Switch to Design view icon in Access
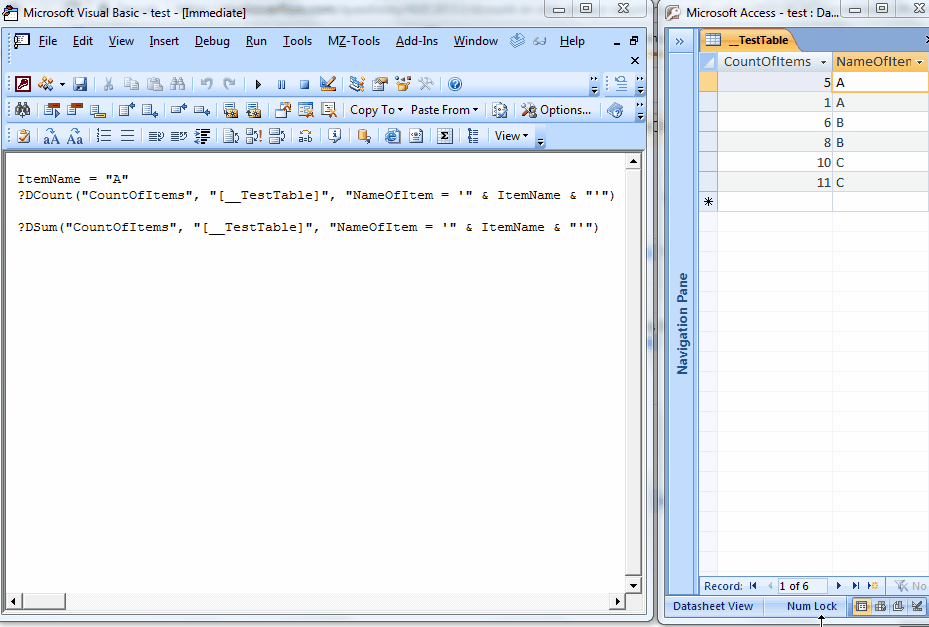The height and width of the screenshot is (627, 929). (x=917, y=607)
